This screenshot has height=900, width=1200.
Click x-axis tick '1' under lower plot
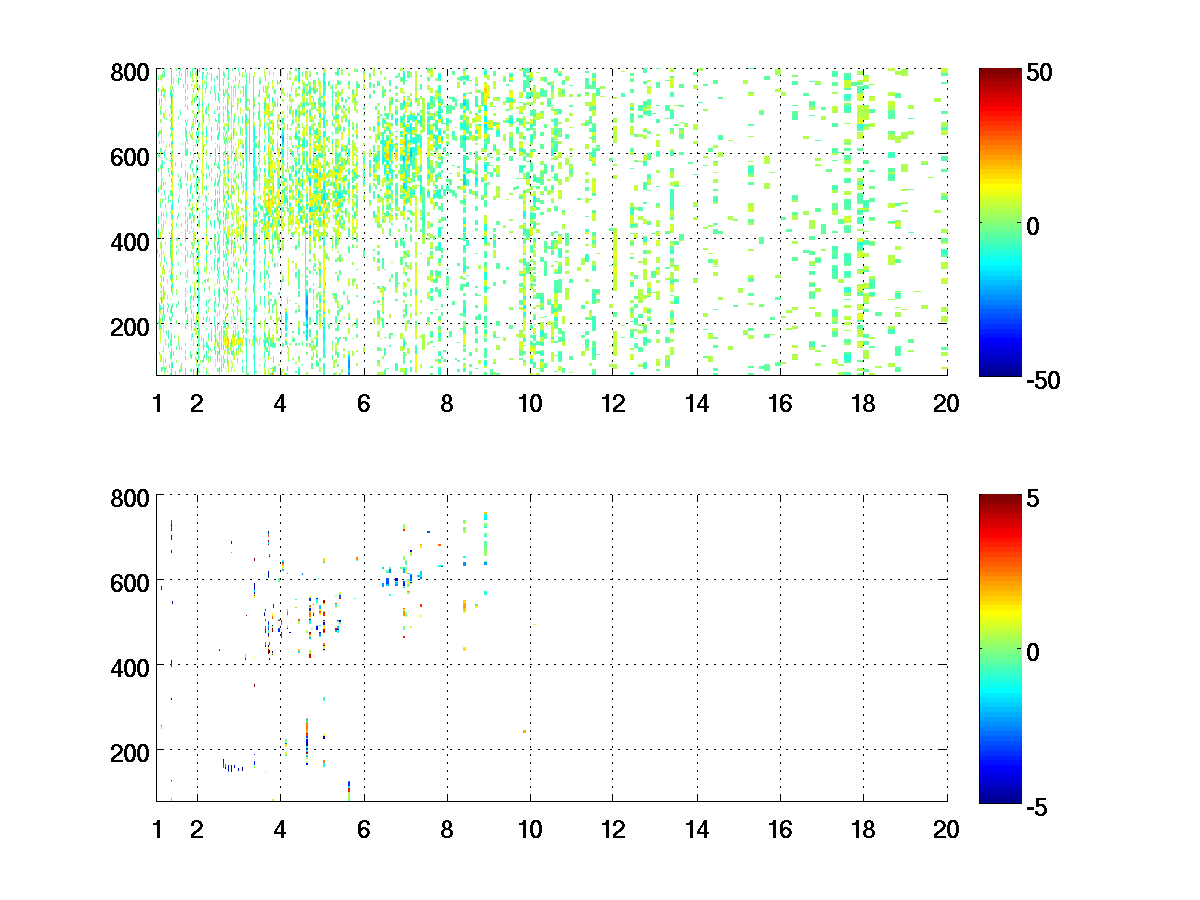pyautogui.click(x=157, y=829)
